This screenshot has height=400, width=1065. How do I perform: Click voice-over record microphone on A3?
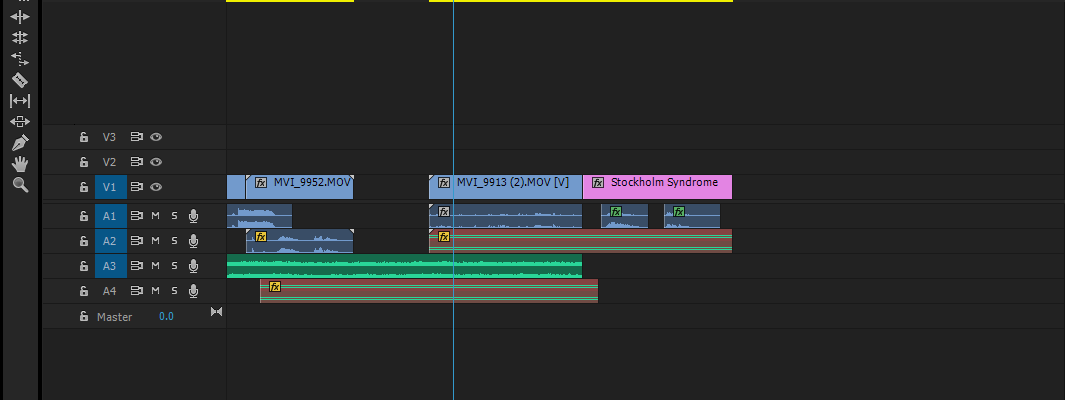(x=194, y=266)
